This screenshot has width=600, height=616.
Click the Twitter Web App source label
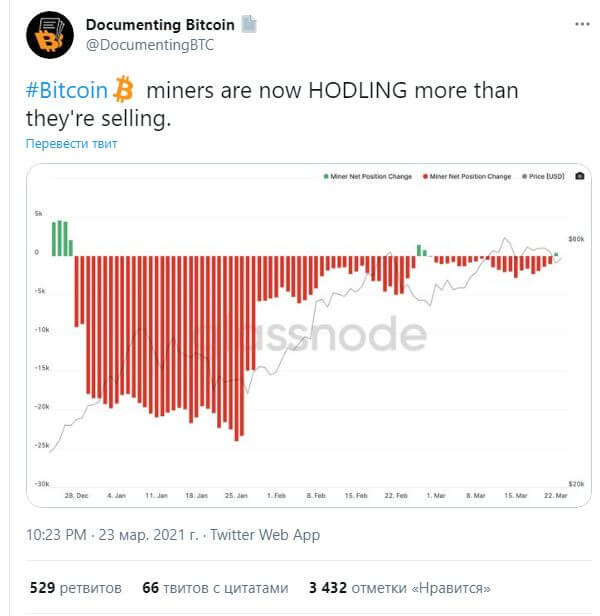(265, 535)
